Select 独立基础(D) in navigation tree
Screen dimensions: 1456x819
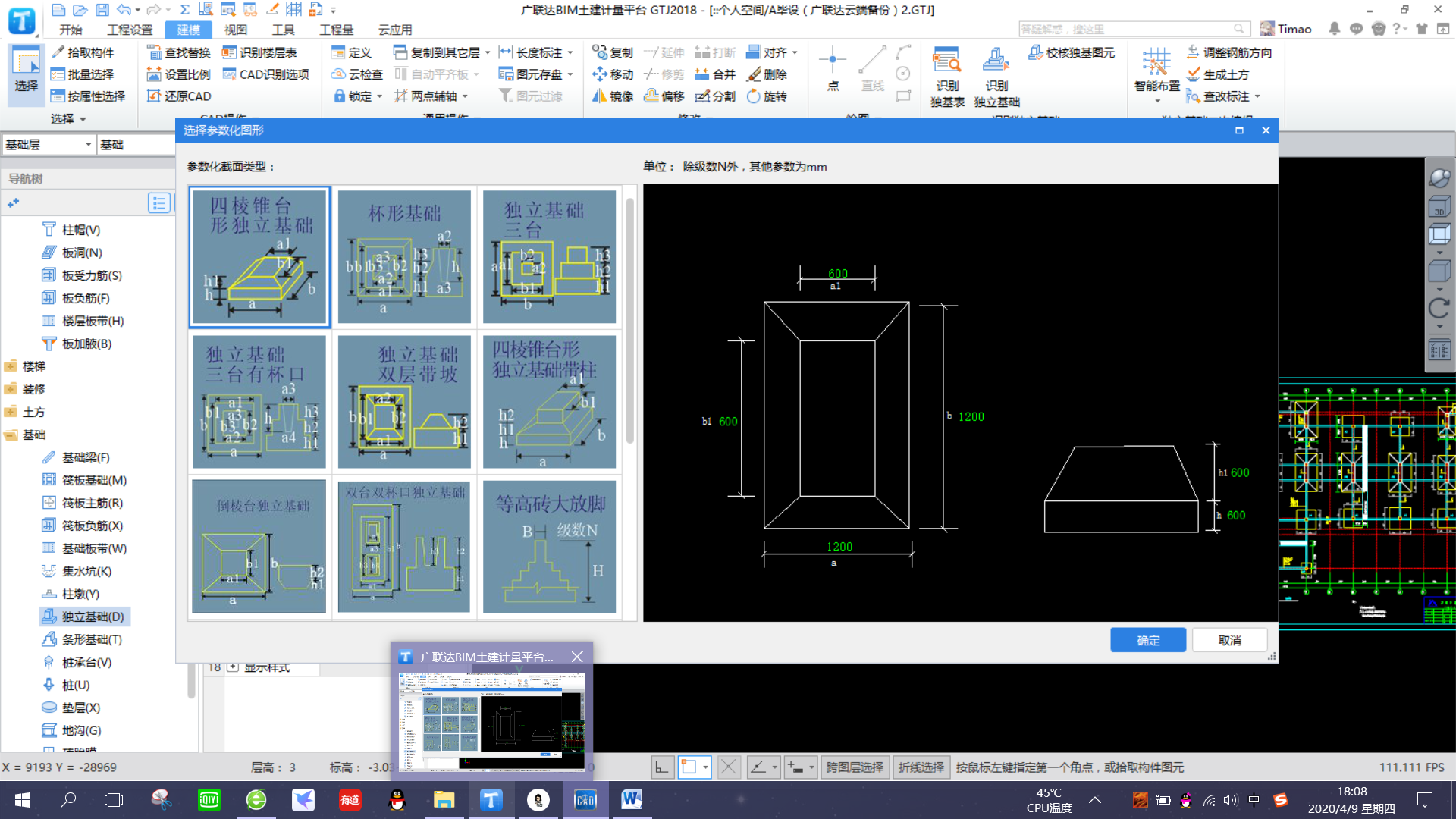(85, 617)
